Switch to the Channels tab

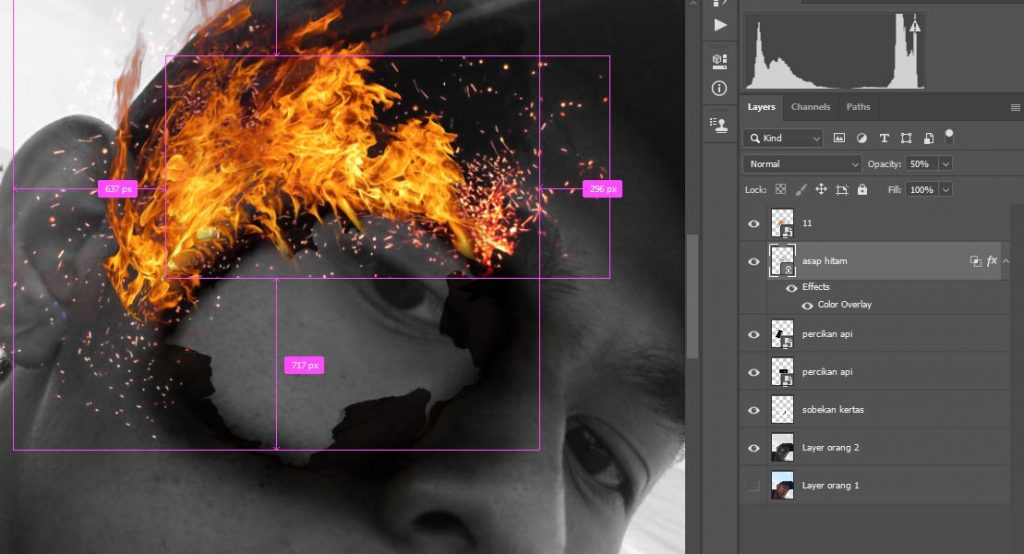[810, 107]
